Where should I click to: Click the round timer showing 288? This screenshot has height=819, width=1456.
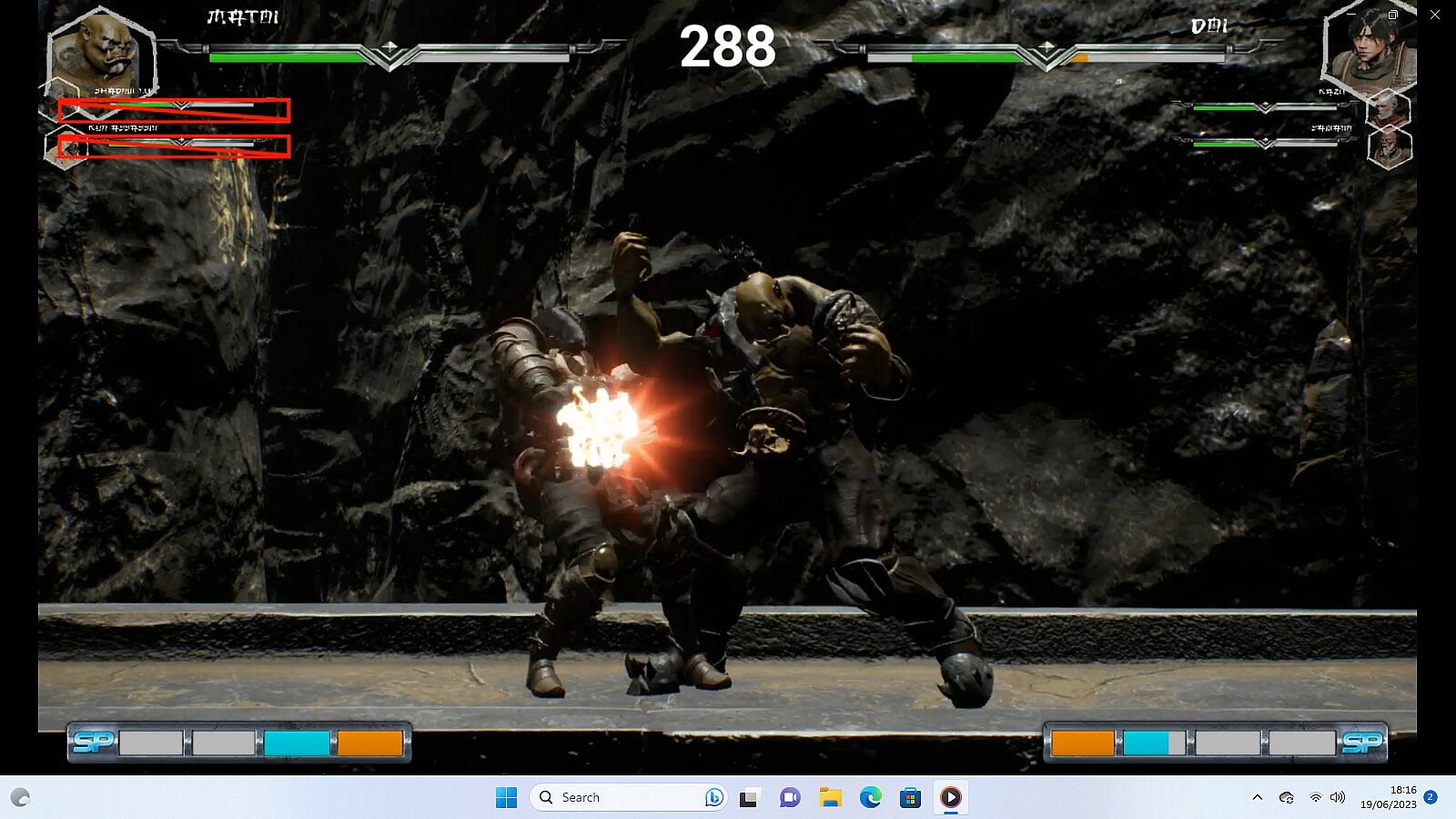coord(727,46)
